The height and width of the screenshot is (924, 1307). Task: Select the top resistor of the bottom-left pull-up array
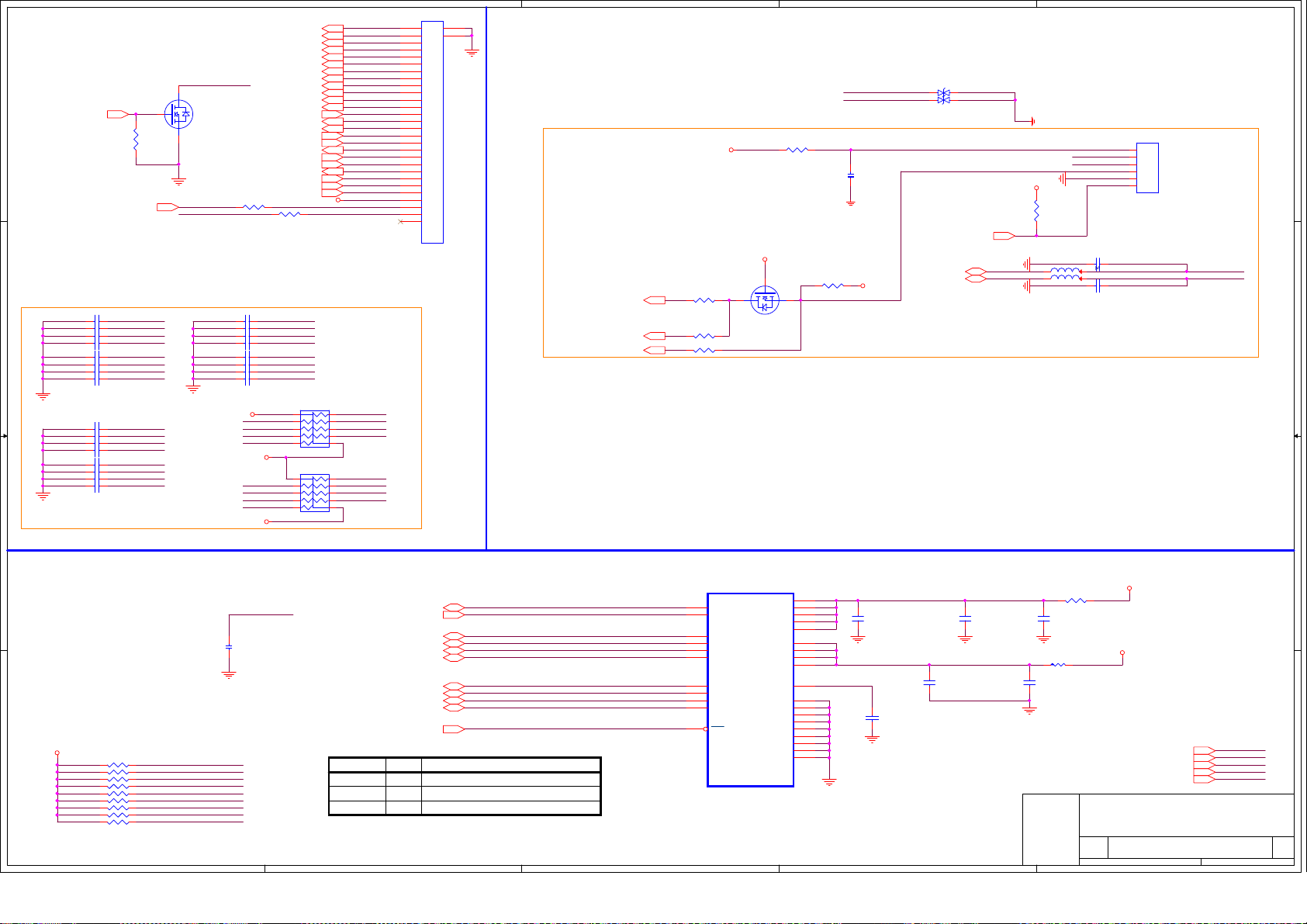(x=118, y=765)
